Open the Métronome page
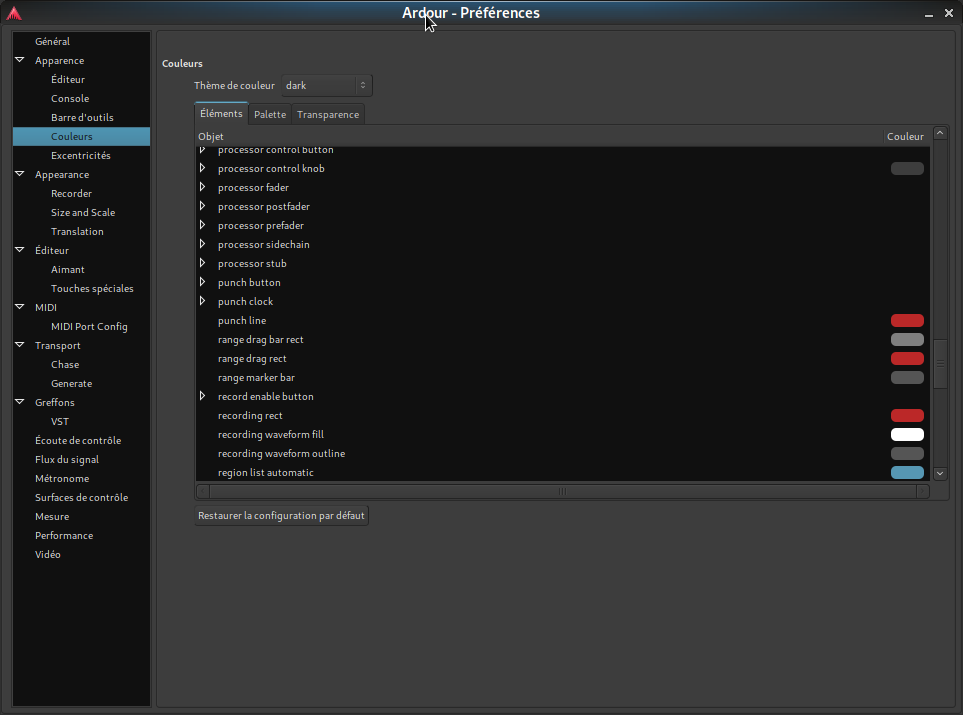Screen dimensions: 963x715 tap(62, 479)
